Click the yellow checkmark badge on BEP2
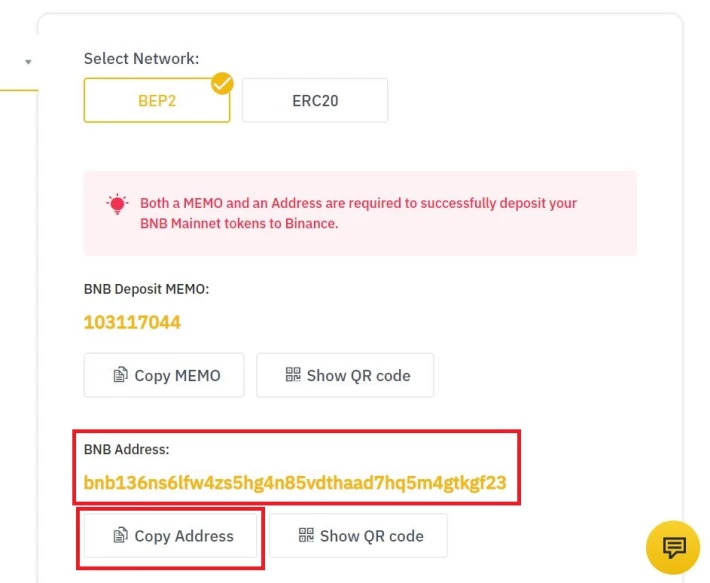Image resolution: width=710 pixels, height=583 pixels. 222,84
